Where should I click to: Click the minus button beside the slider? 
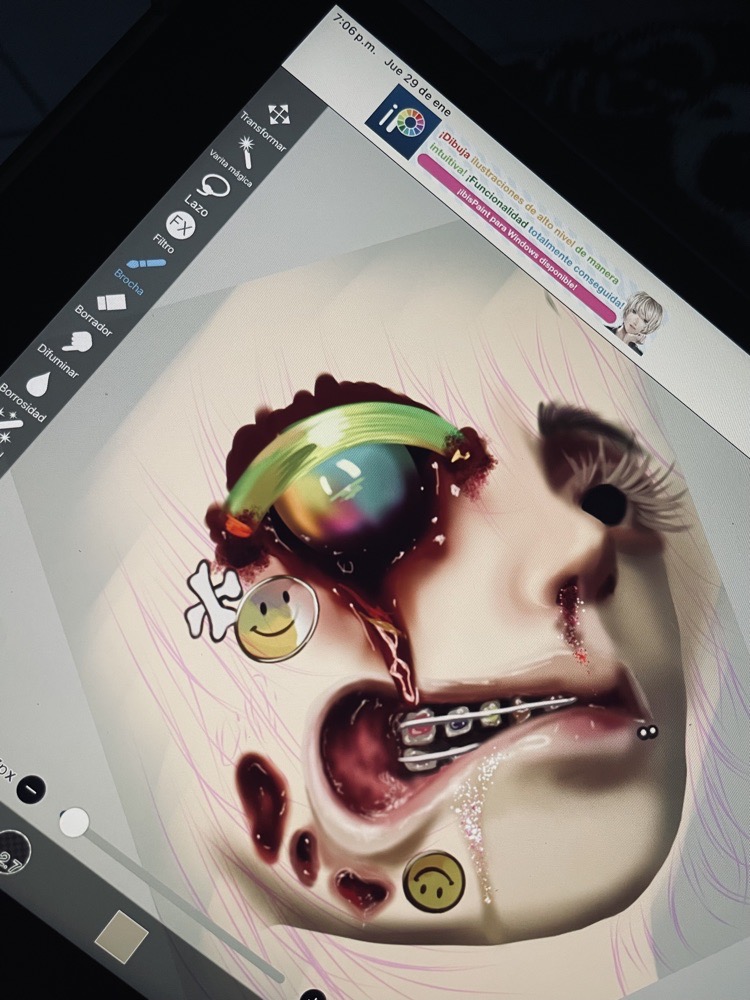point(31,788)
